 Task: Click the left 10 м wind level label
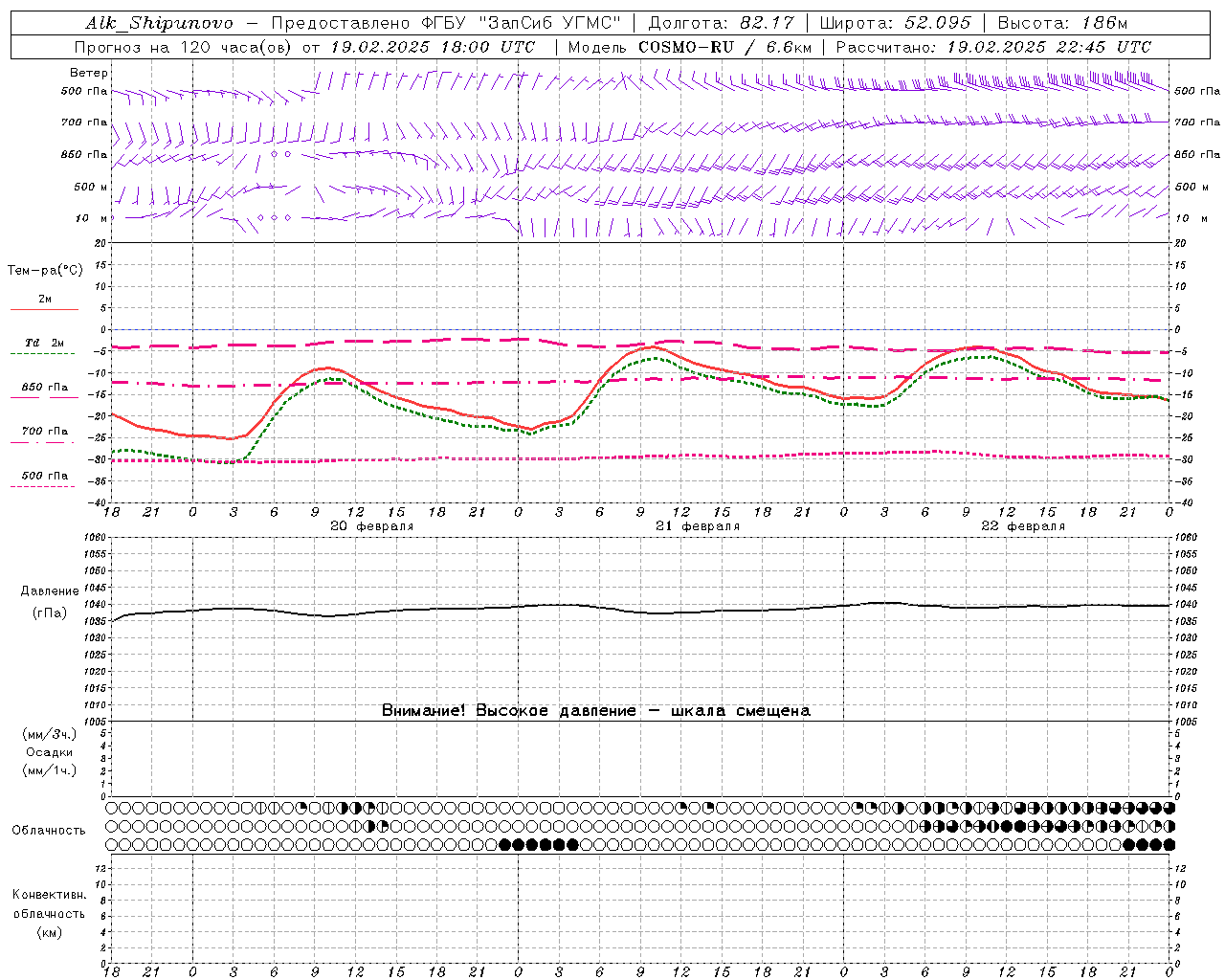[x=92, y=218]
